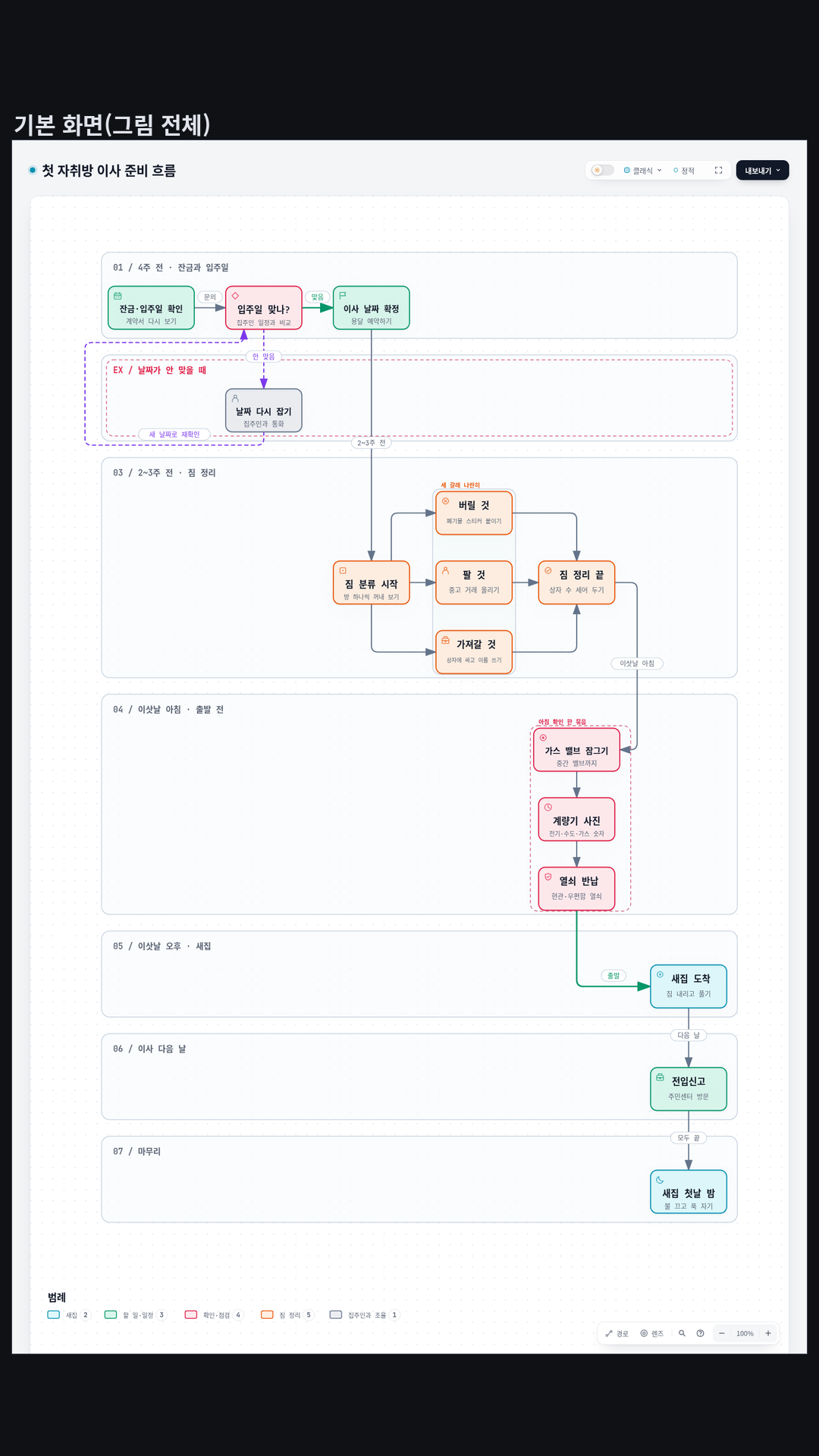Click the icon on 가스 밸브 잠그기 node

pyautogui.click(x=543, y=737)
